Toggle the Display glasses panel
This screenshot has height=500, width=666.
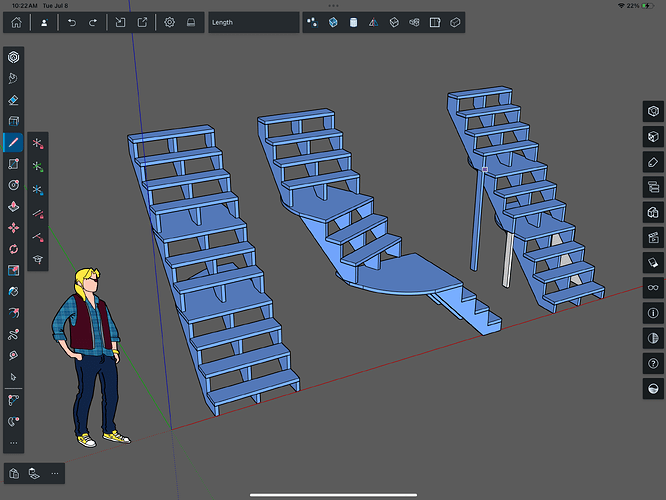pyautogui.click(x=653, y=286)
